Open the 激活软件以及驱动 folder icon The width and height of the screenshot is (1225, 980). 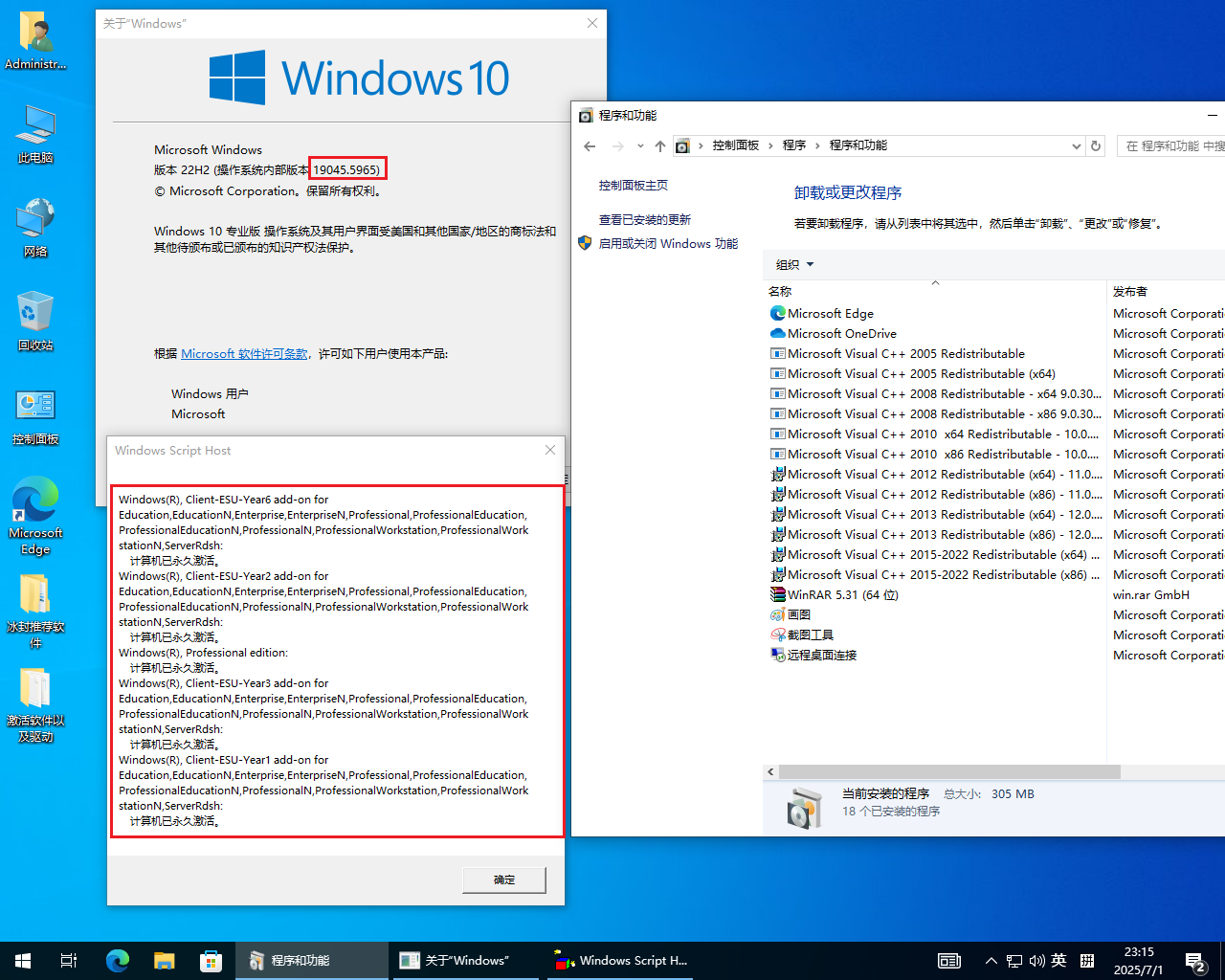pos(35,704)
